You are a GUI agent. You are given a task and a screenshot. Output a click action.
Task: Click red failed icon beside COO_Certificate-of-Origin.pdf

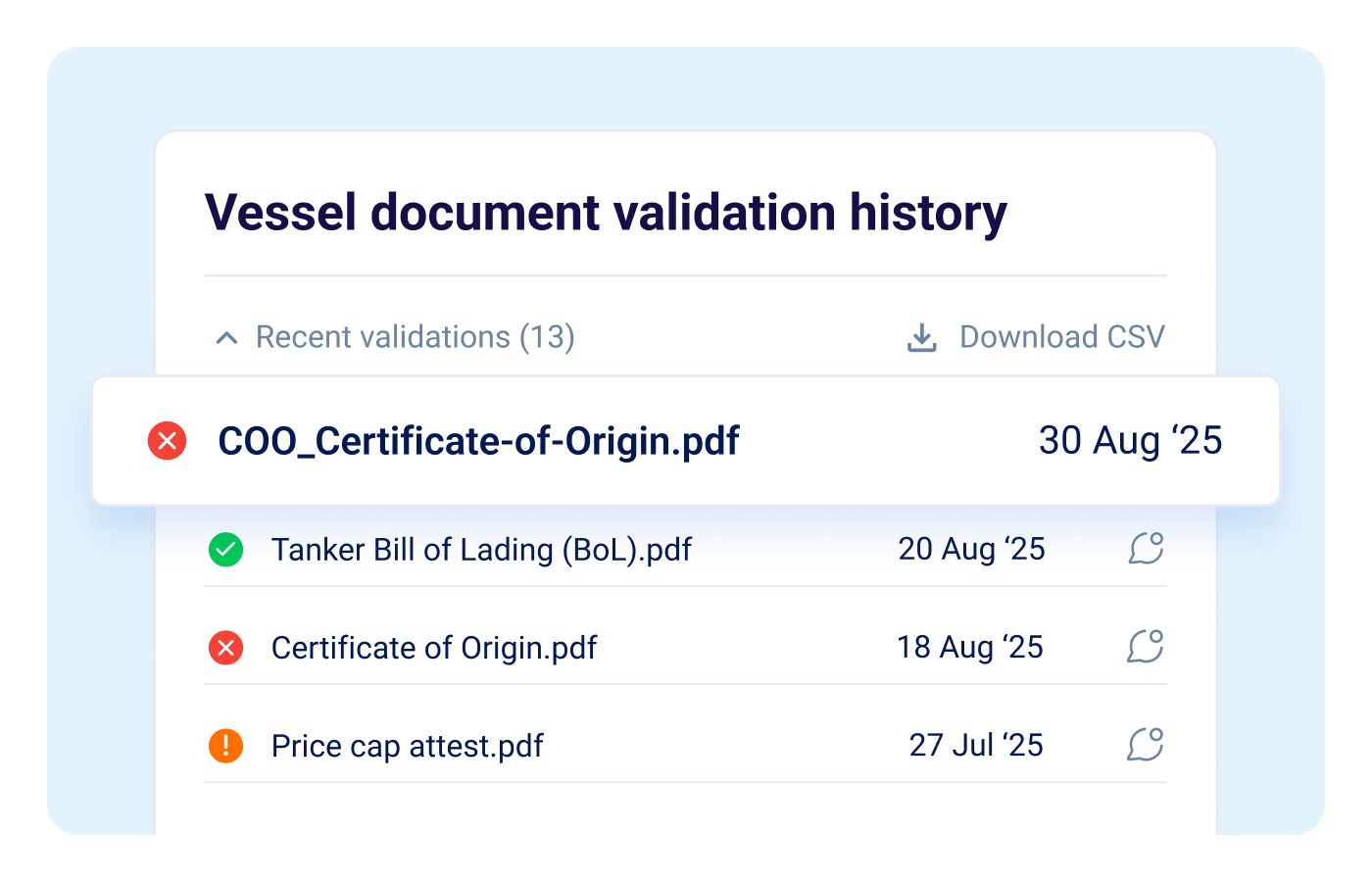click(168, 441)
